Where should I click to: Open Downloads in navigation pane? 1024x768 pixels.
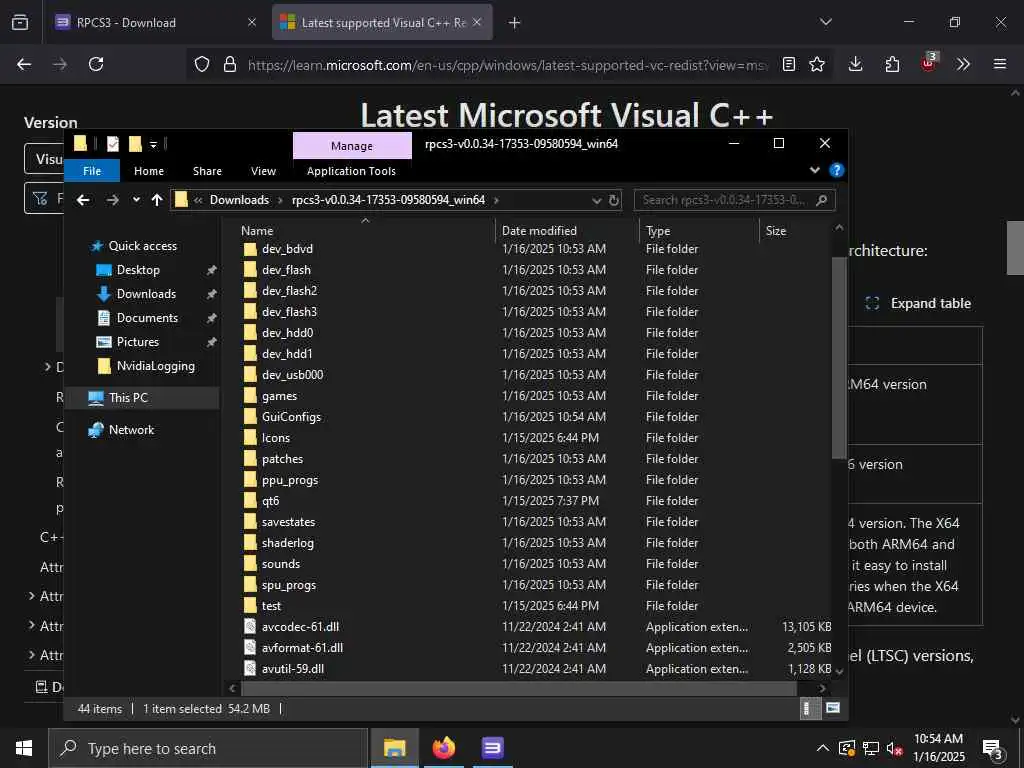(x=146, y=294)
